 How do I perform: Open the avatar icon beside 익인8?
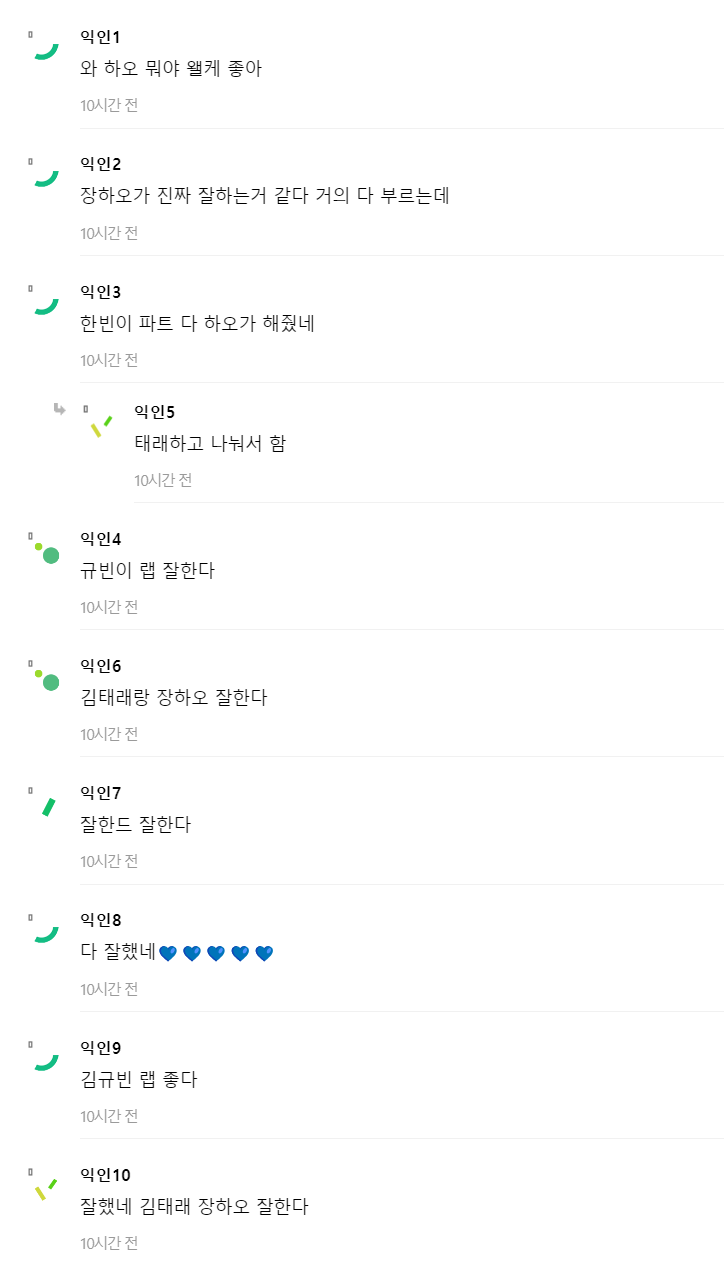point(44,930)
